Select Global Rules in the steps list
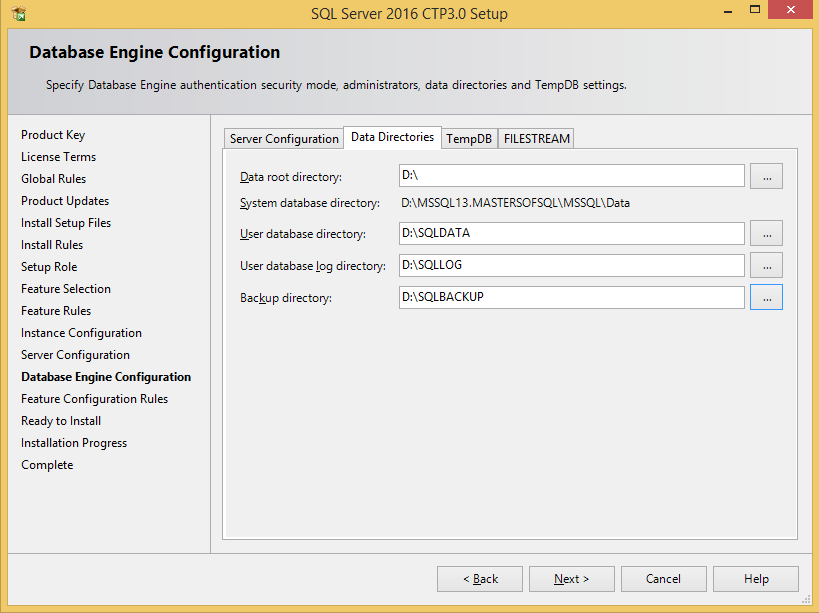The width and height of the screenshot is (819, 613). 54,179
